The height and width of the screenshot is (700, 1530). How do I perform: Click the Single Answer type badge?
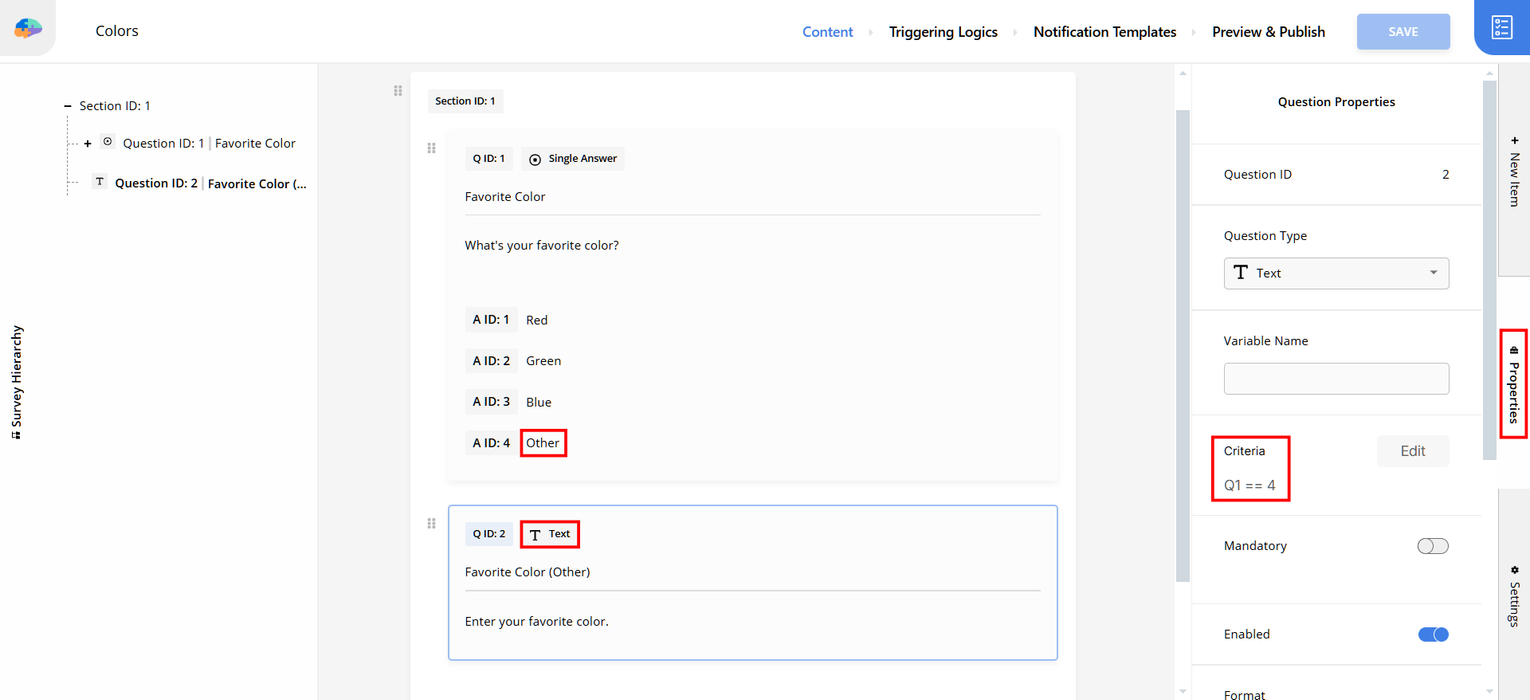(573, 159)
